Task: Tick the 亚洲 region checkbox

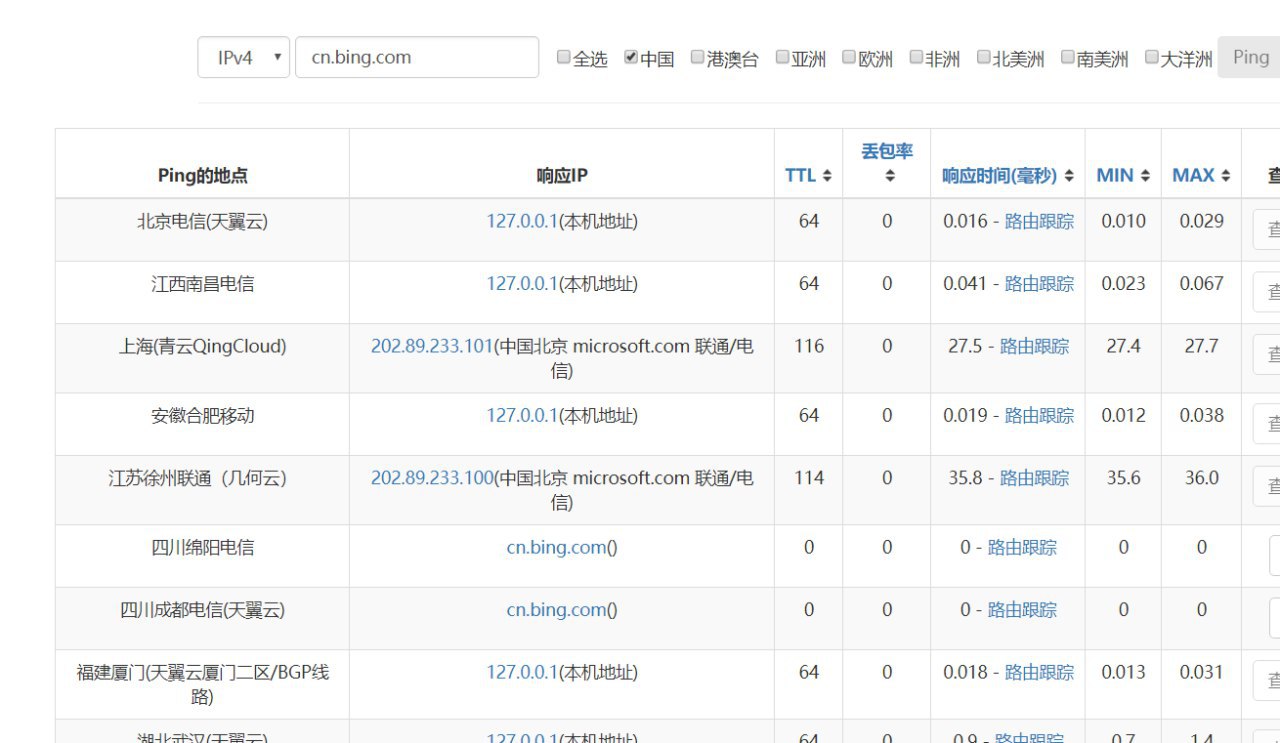Action: [x=782, y=57]
